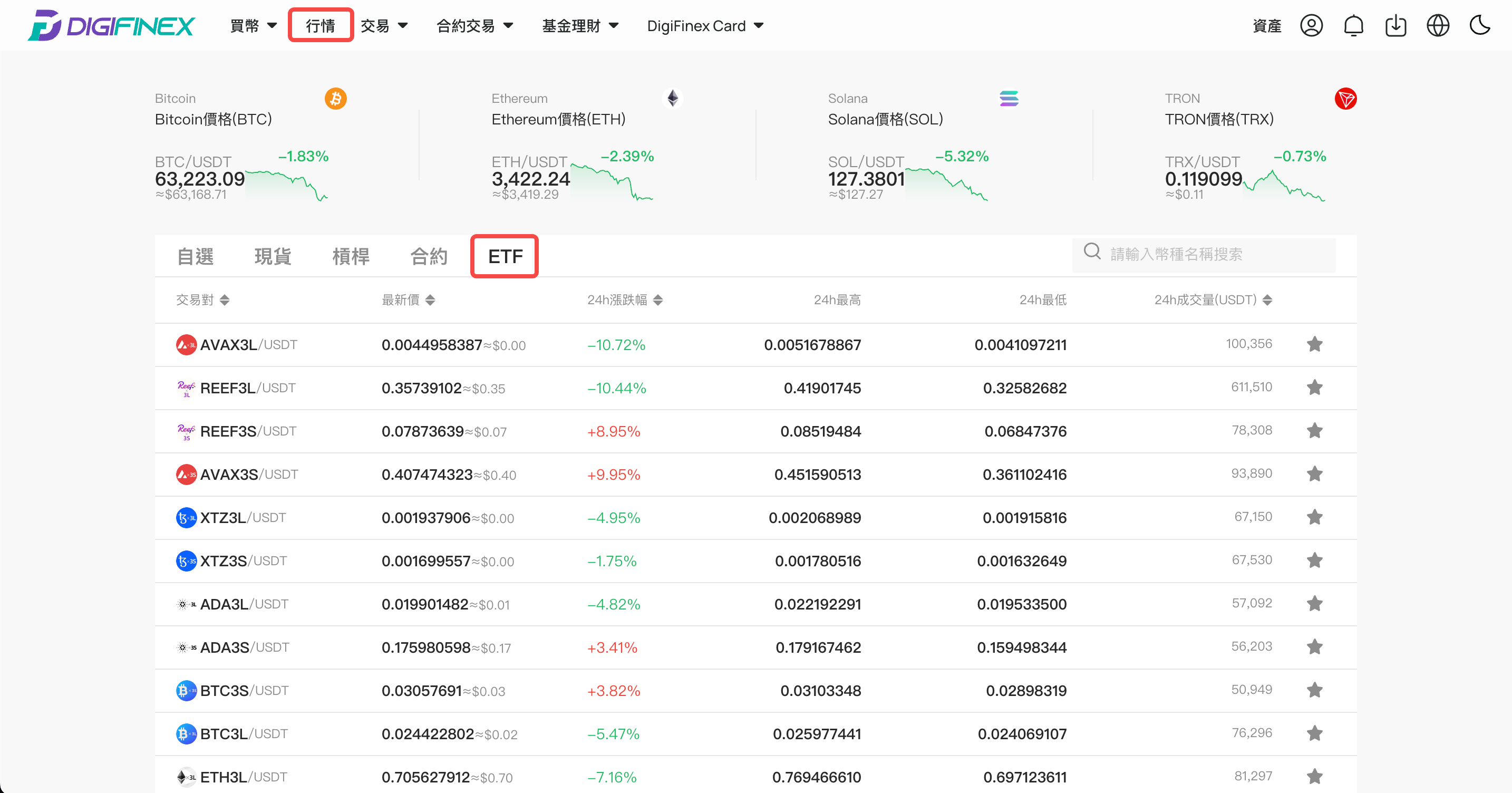The image size is (1512, 793).
Task: Click the search magnifier icon
Action: [1092, 251]
